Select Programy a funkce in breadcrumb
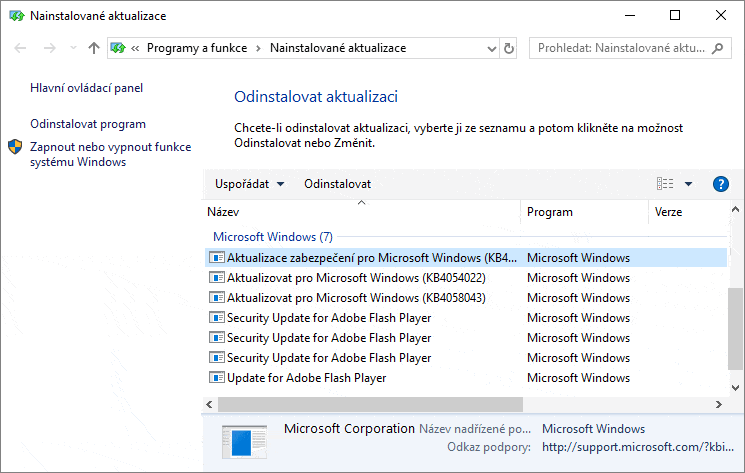This screenshot has width=745, height=473. coord(197,48)
